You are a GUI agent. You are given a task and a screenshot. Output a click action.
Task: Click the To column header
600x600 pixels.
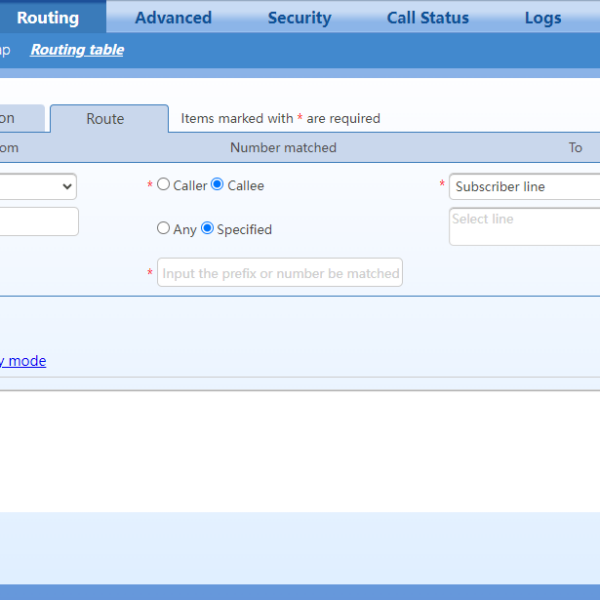(x=575, y=148)
